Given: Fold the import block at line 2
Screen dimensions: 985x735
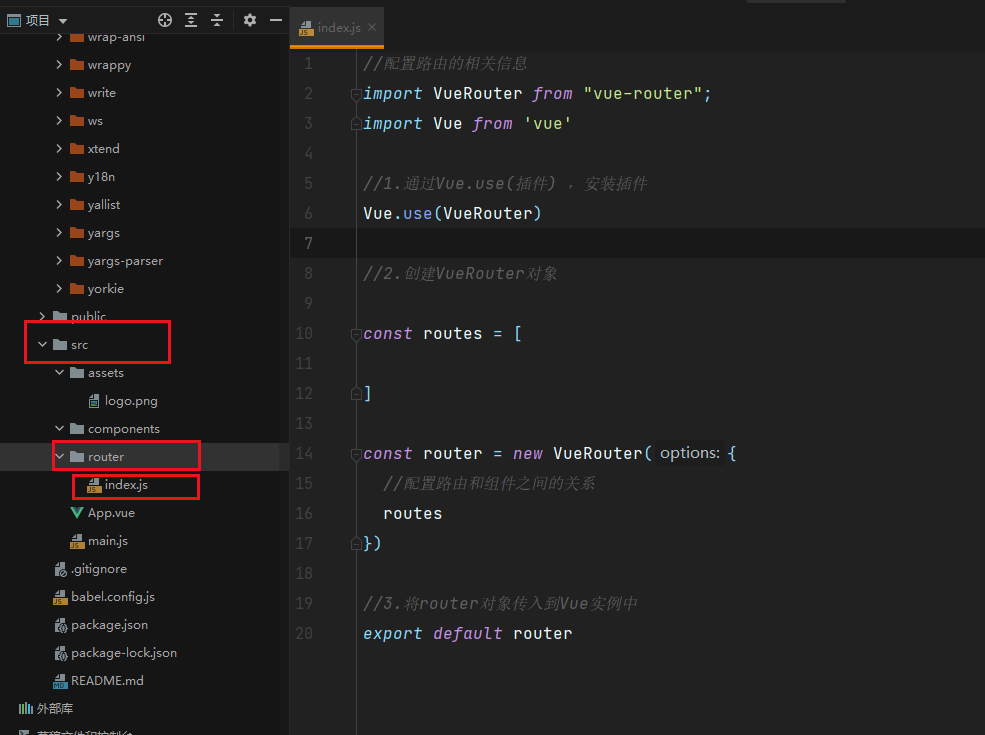Looking at the screenshot, I should coord(356,94).
